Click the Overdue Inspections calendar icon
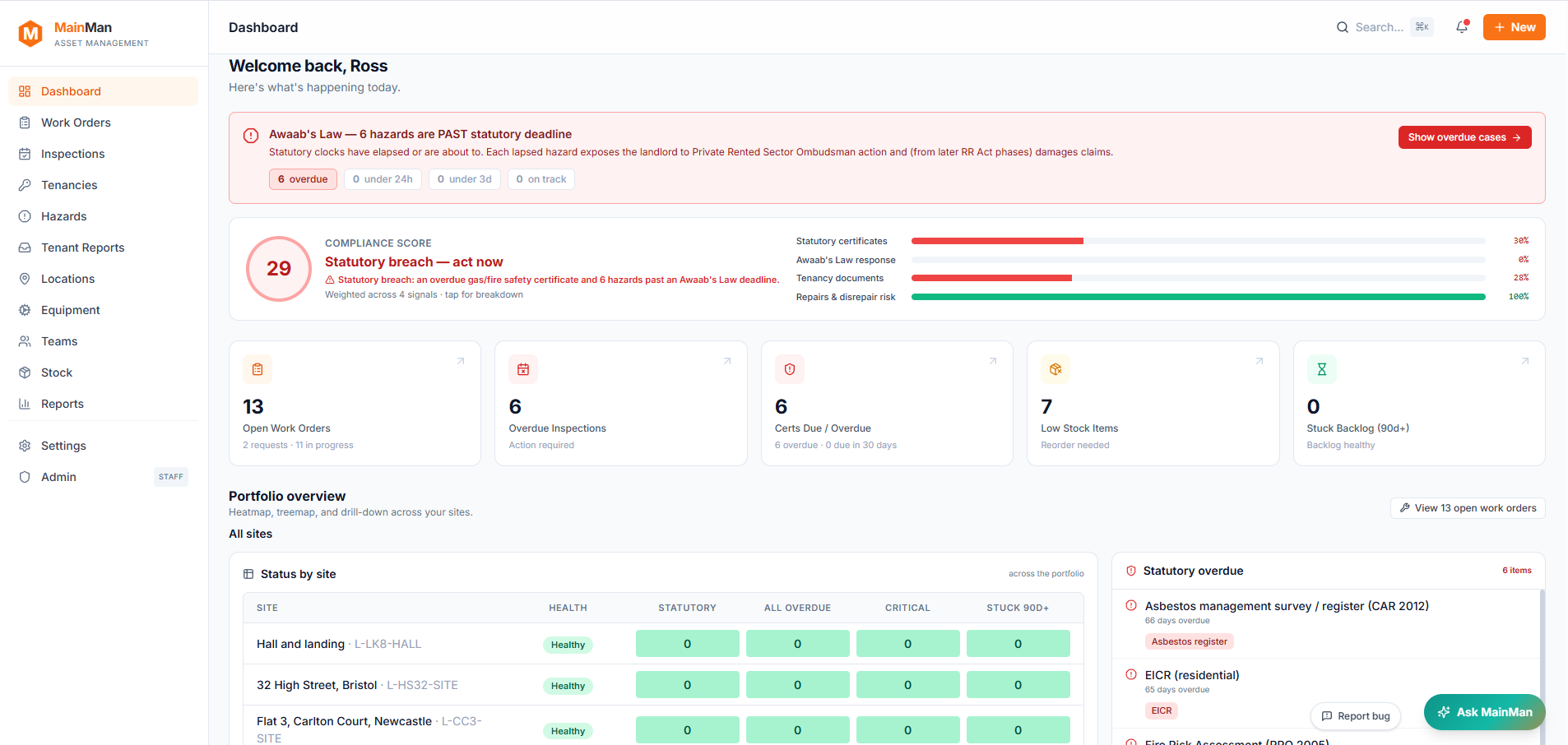This screenshot has height=745, width=1568. [523, 369]
